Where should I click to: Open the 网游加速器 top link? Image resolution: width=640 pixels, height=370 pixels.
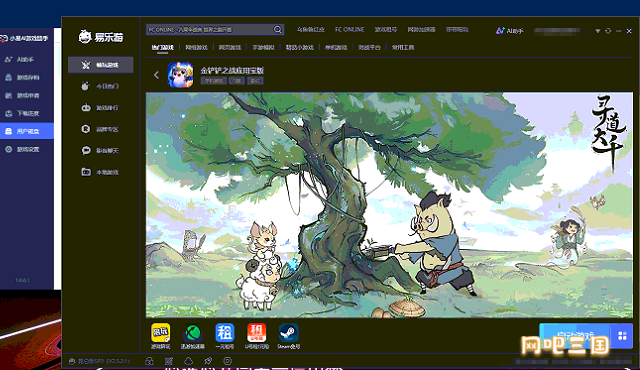coord(421,29)
